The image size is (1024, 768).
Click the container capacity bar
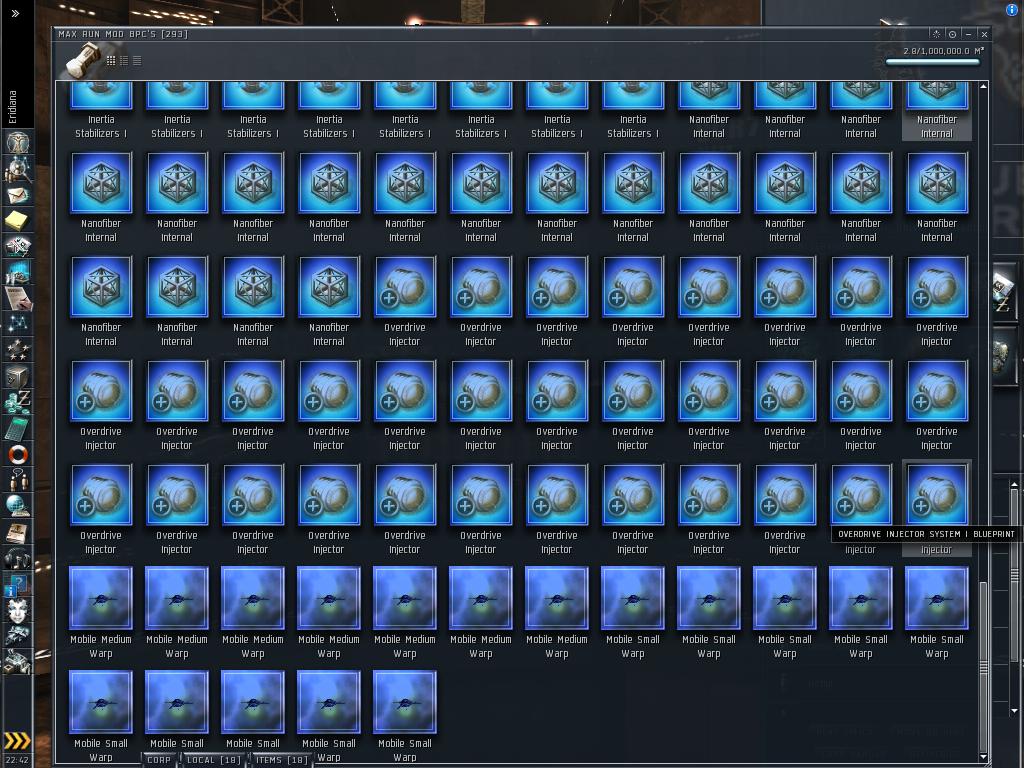click(x=933, y=63)
